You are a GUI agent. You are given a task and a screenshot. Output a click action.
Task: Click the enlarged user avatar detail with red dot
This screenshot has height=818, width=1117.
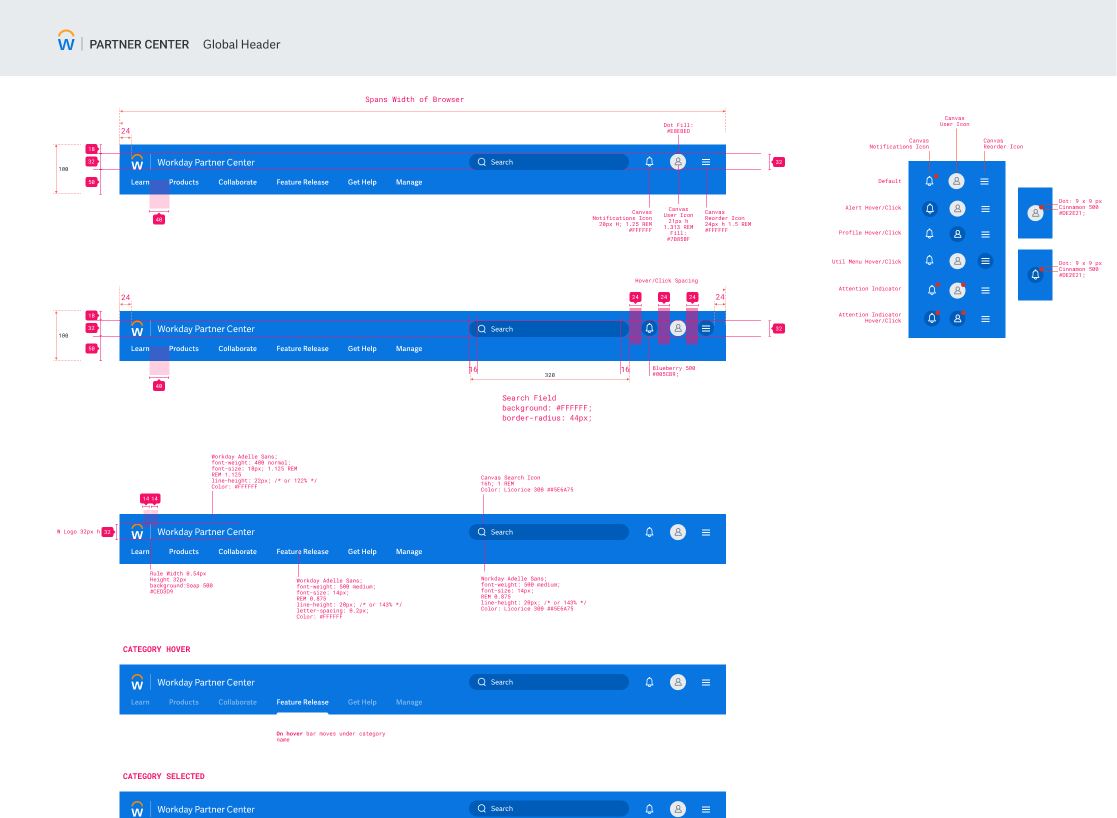(1035, 212)
